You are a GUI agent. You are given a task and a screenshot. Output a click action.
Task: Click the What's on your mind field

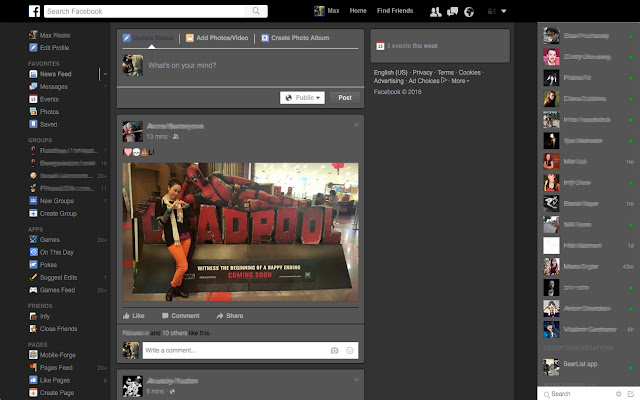click(x=252, y=65)
